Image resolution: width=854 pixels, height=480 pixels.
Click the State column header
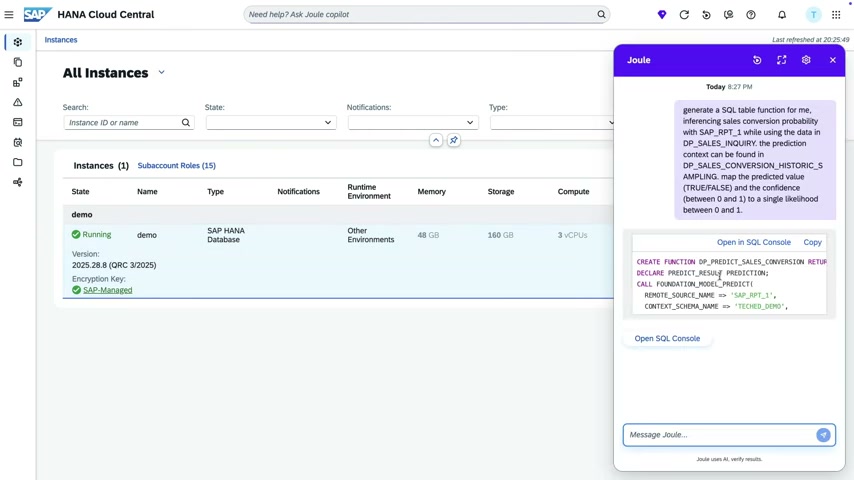coord(81,192)
